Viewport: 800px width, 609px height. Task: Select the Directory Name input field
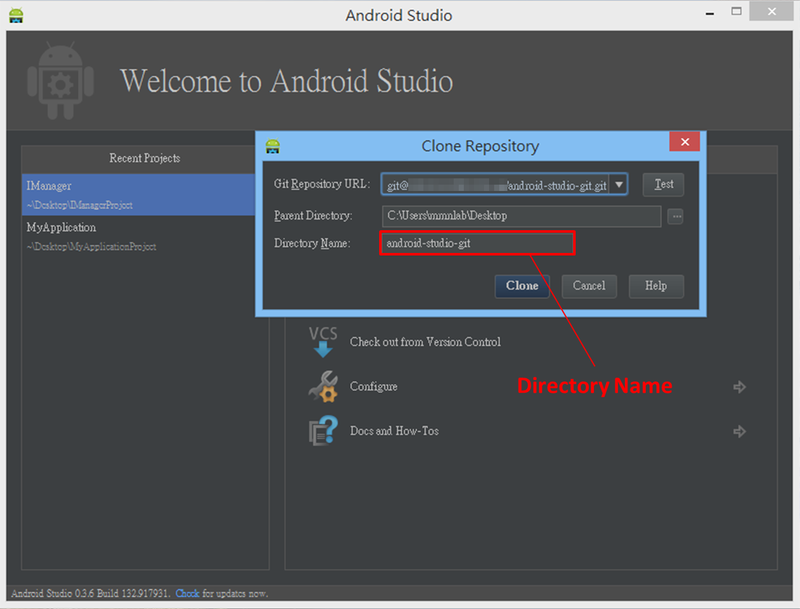click(478, 243)
